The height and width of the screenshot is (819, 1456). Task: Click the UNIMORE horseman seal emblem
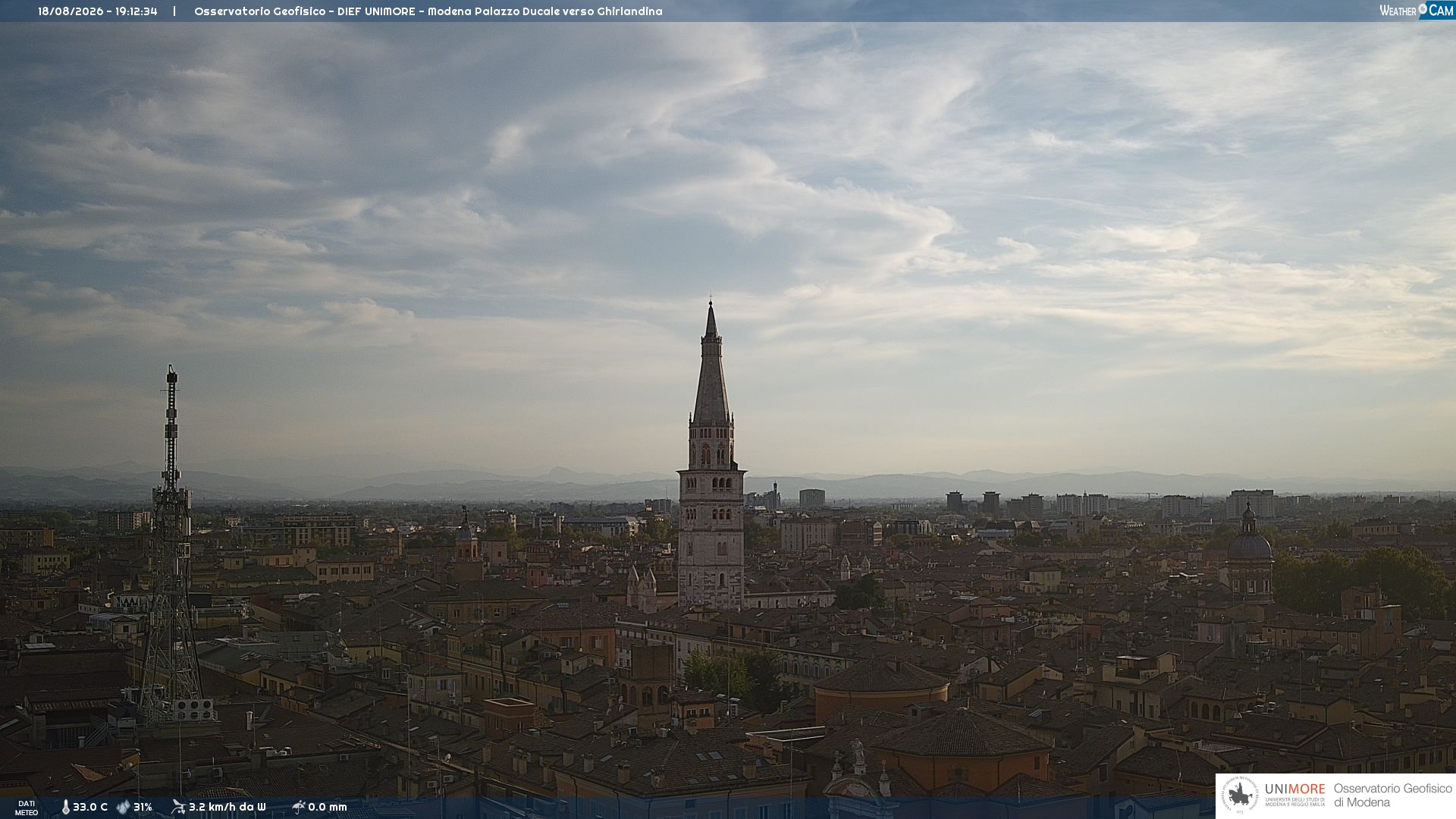pos(1240,795)
